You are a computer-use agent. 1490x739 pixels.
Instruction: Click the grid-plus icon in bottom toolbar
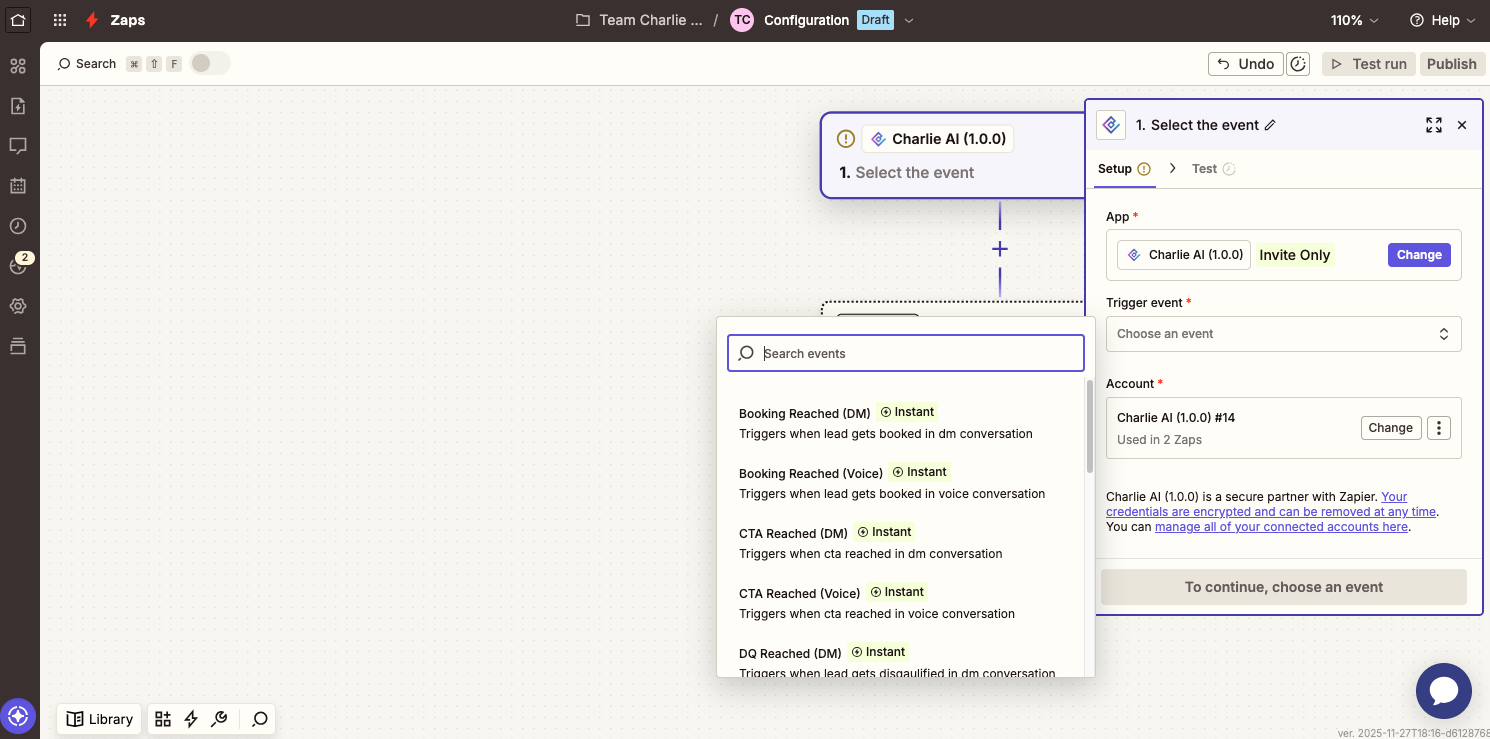pyautogui.click(x=163, y=719)
